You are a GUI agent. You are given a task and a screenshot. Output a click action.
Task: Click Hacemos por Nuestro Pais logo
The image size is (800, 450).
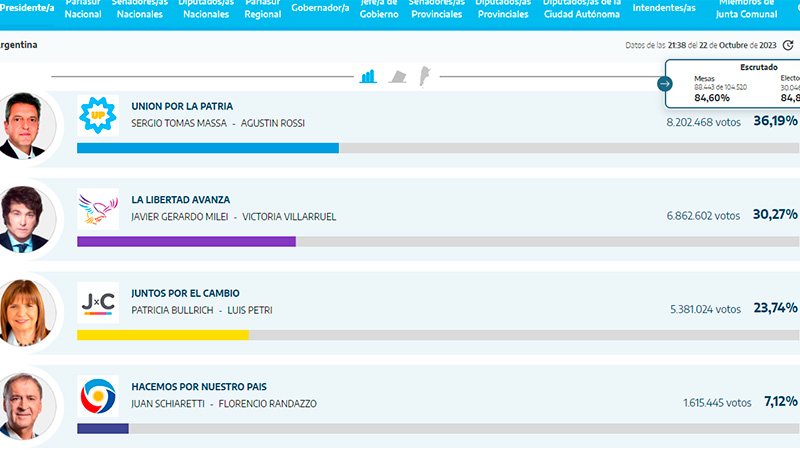pos(98,395)
